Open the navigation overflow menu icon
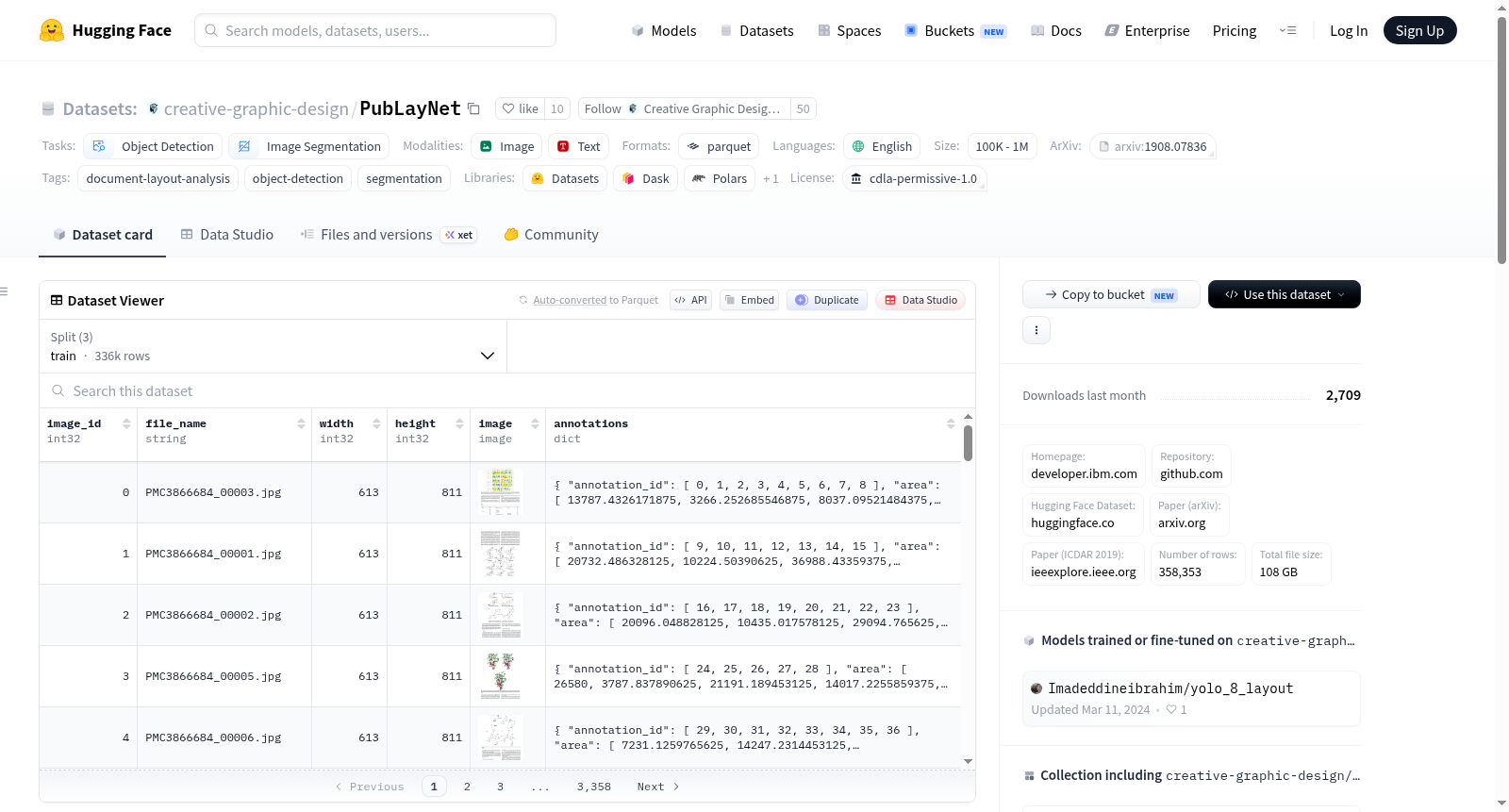 [x=1287, y=30]
